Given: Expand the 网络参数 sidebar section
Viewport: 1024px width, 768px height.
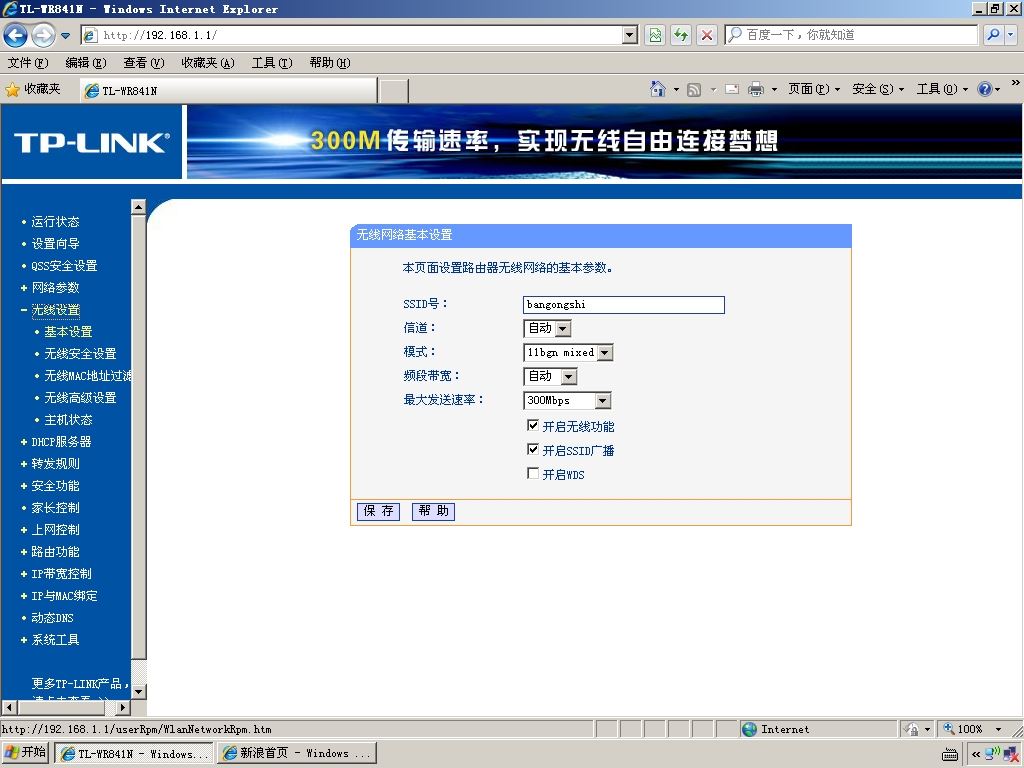Looking at the screenshot, I should pos(56,288).
